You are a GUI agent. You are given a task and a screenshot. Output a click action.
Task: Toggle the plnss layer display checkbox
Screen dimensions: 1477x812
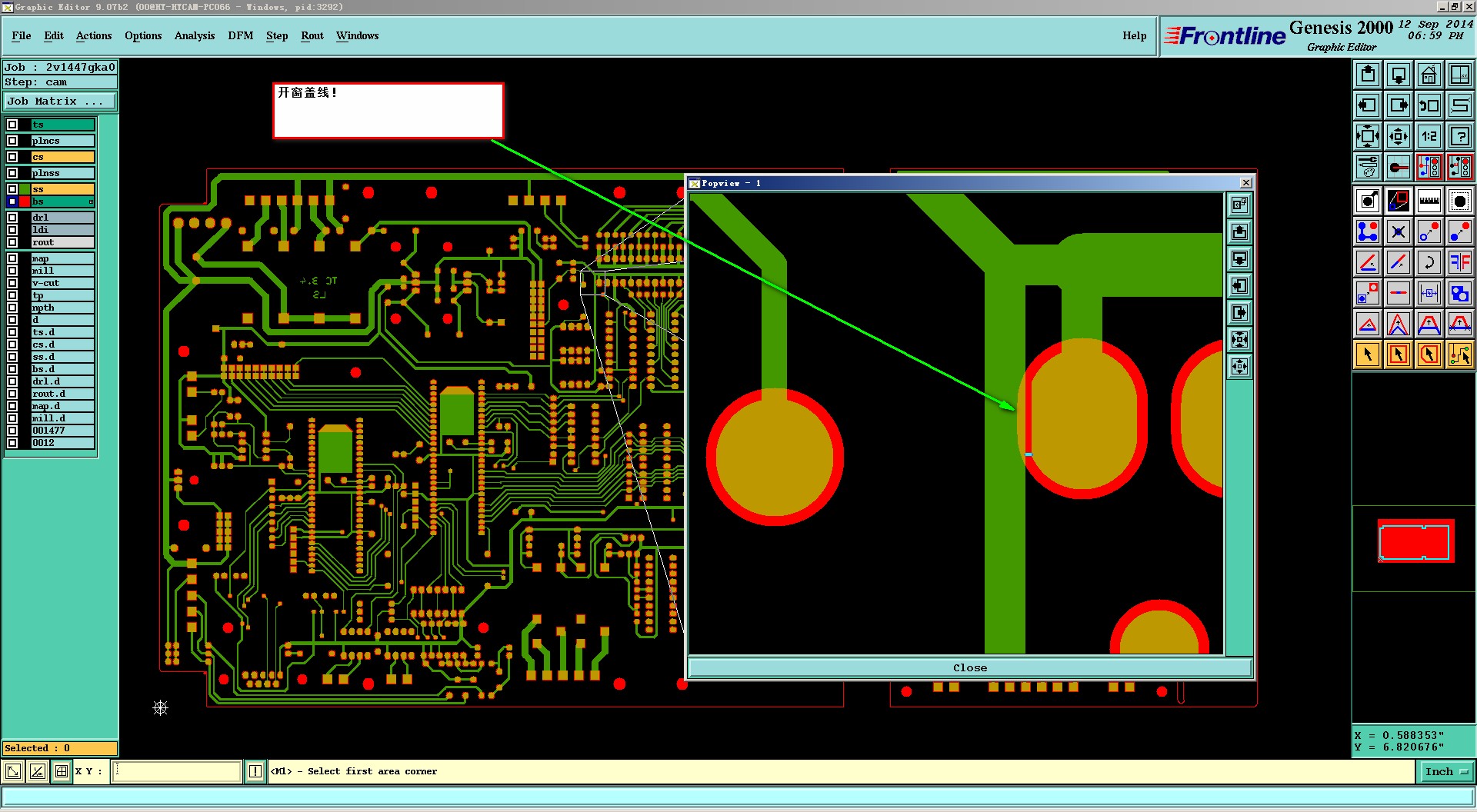tap(12, 173)
